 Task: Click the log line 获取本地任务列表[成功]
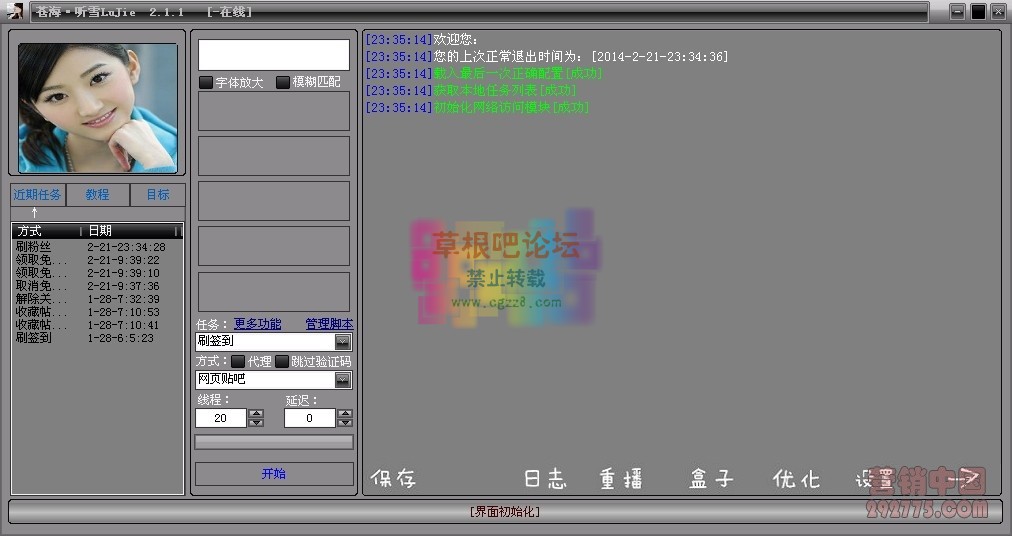pyautogui.click(x=471, y=90)
